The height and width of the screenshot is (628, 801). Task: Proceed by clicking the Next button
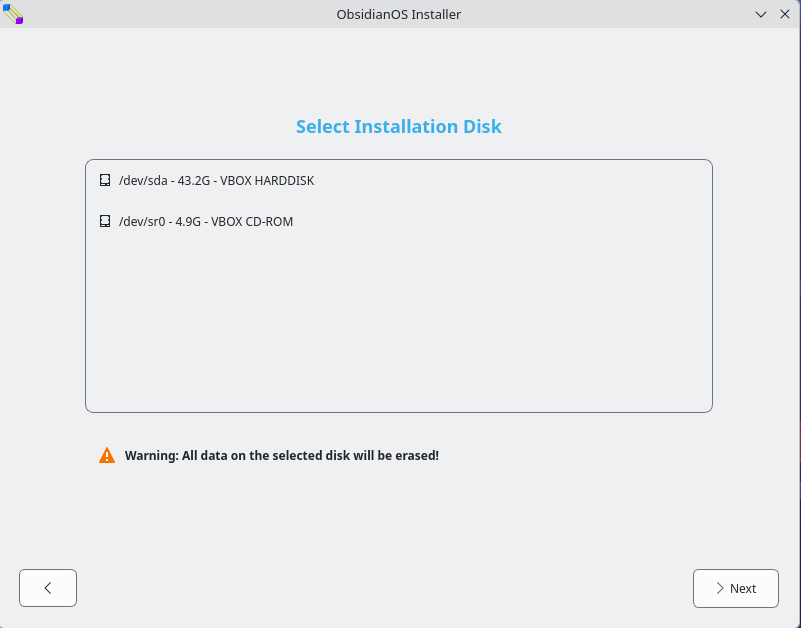pyautogui.click(x=736, y=588)
